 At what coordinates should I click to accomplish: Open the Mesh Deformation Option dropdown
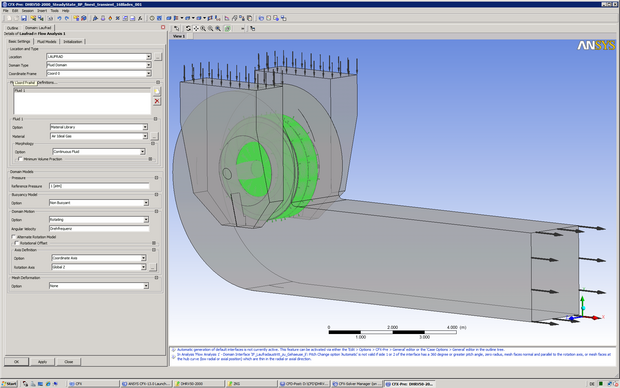[x=99, y=286]
